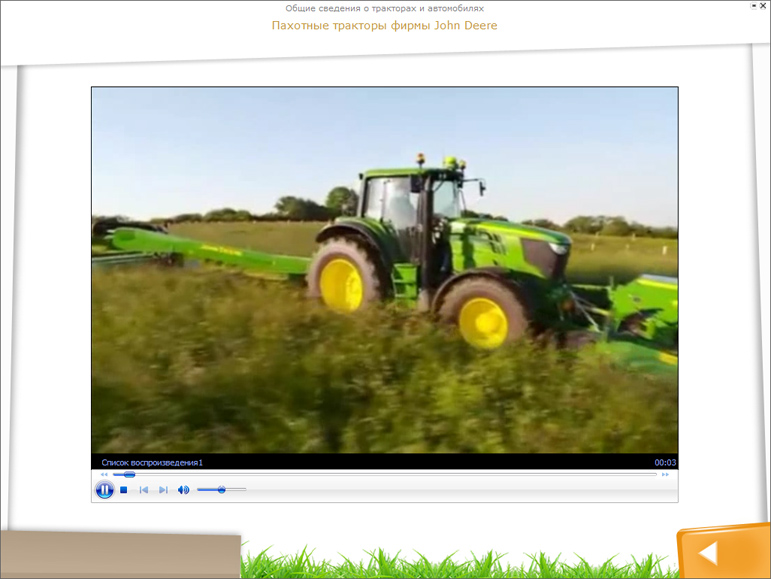Viewport: 771px width, 579px height.
Task: Click the 'Пахотные тракторы фирмы John Deere' title
Action: tap(385, 26)
